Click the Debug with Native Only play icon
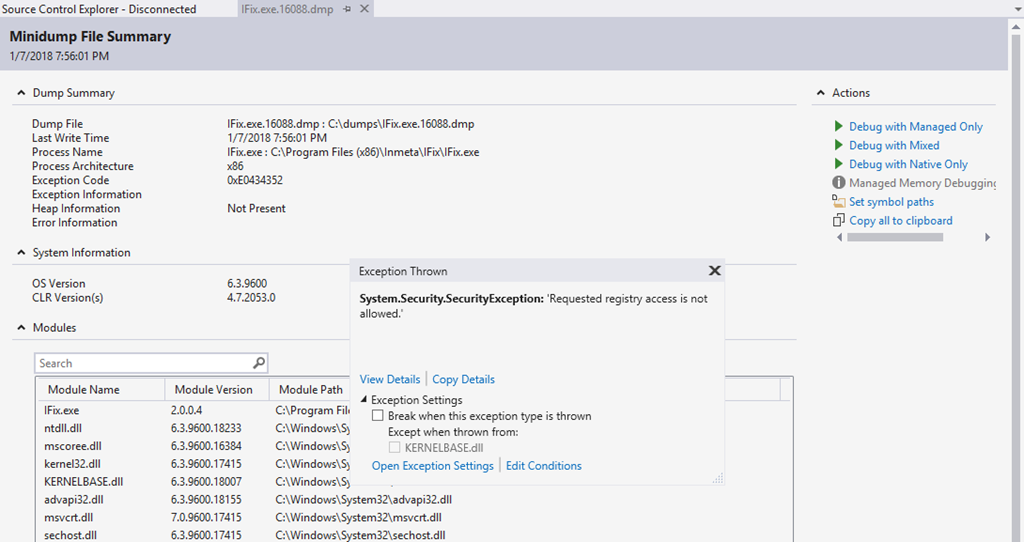The height and width of the screenshot is (542, 1024). [839, 164]
